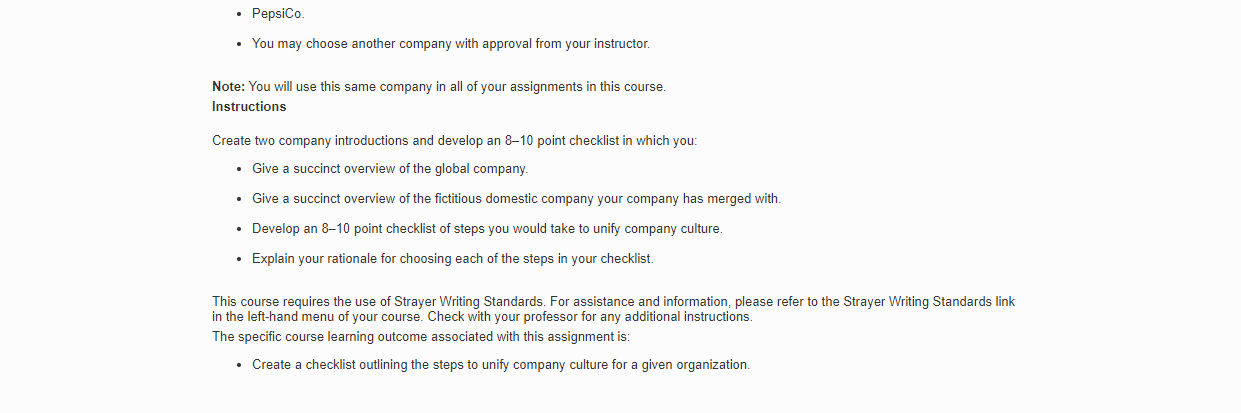Click the 'Explain your rationale' line
This screenshot has width=1241, height=413.
click(x=452, y=259)
